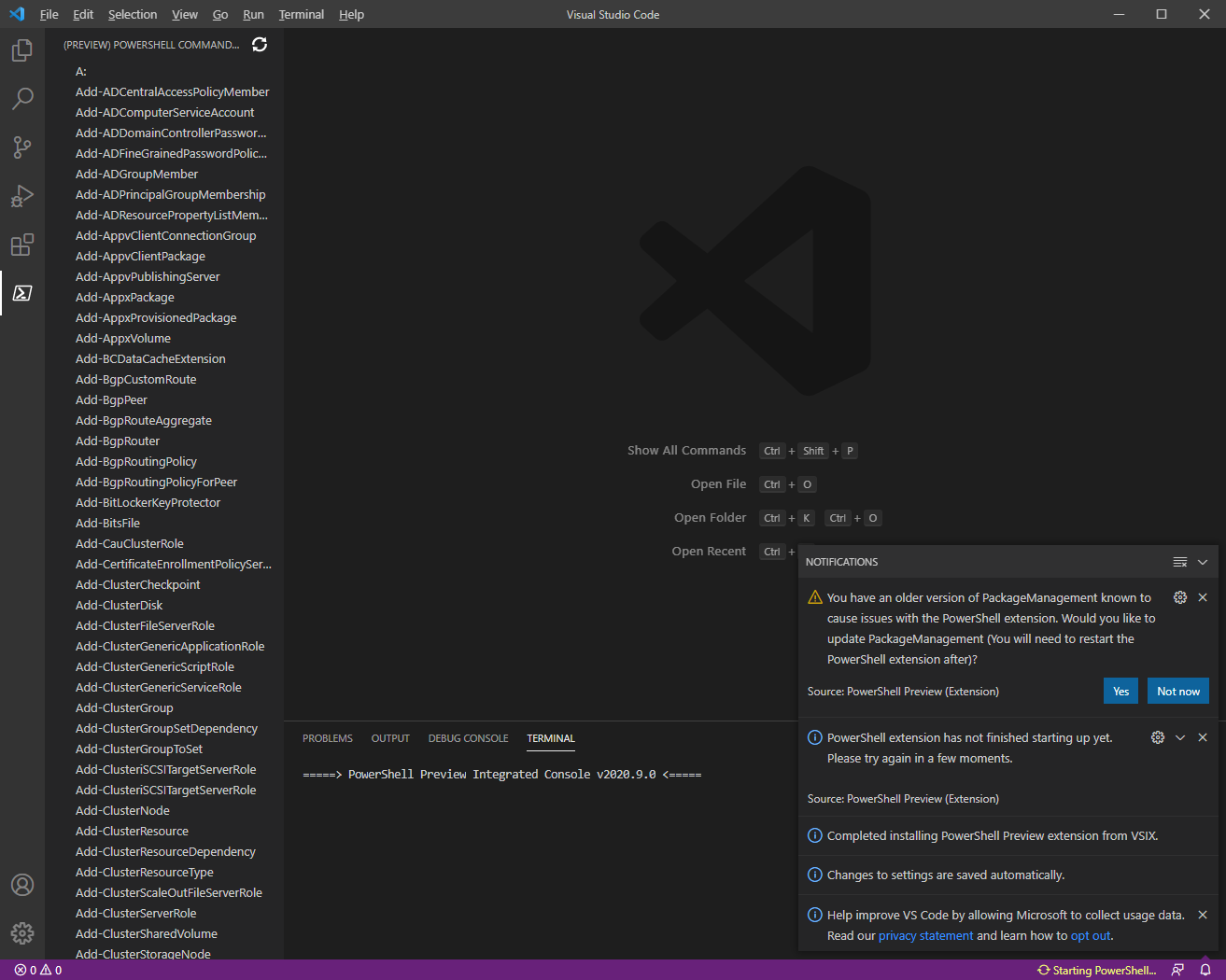Switch to the PROBLEMS panel tab
This screenshot has height=980, width=1226.
(328, 738)
